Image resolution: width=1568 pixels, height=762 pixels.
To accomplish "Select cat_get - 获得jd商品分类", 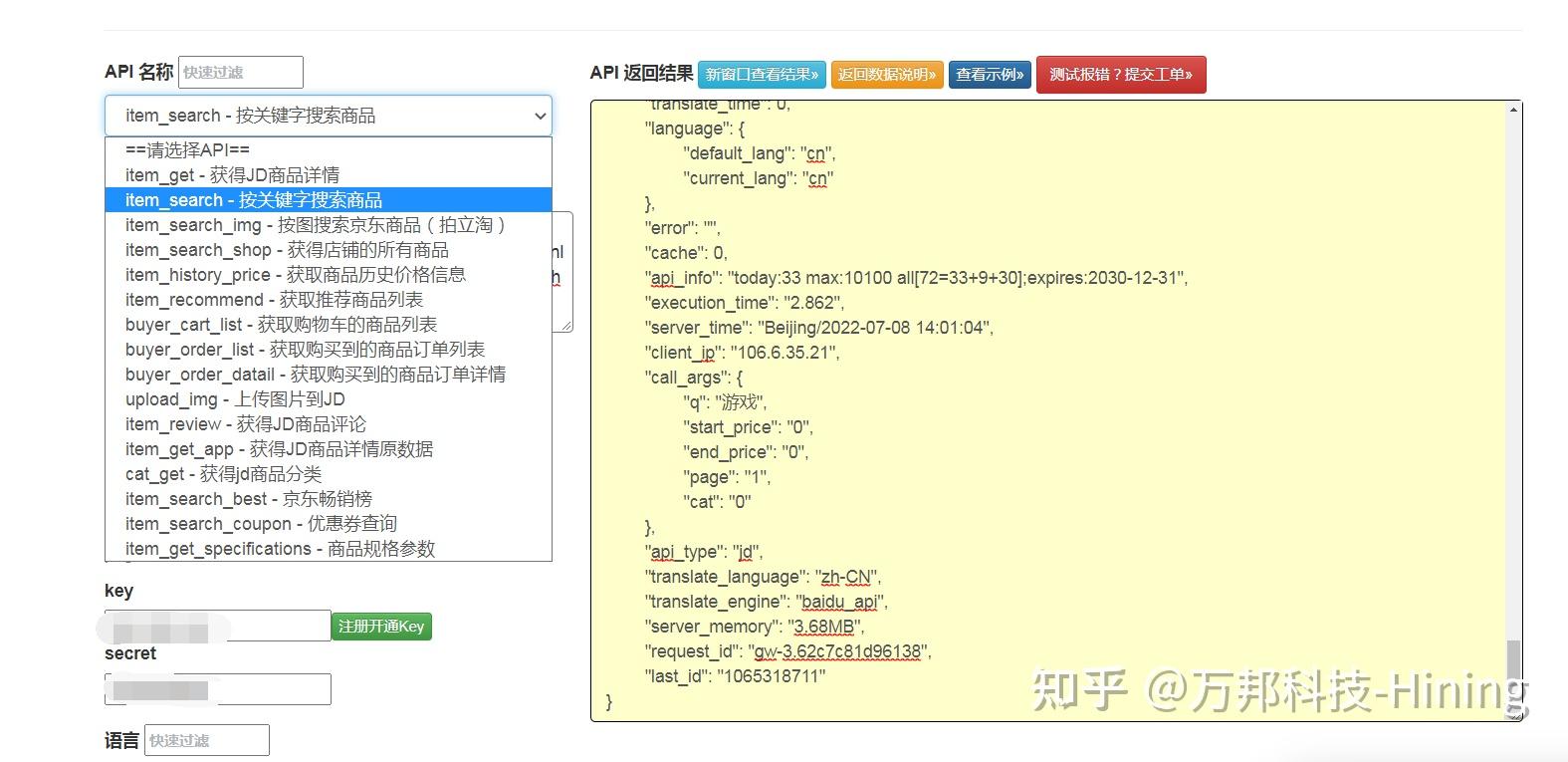I will (x=328, y=474).
